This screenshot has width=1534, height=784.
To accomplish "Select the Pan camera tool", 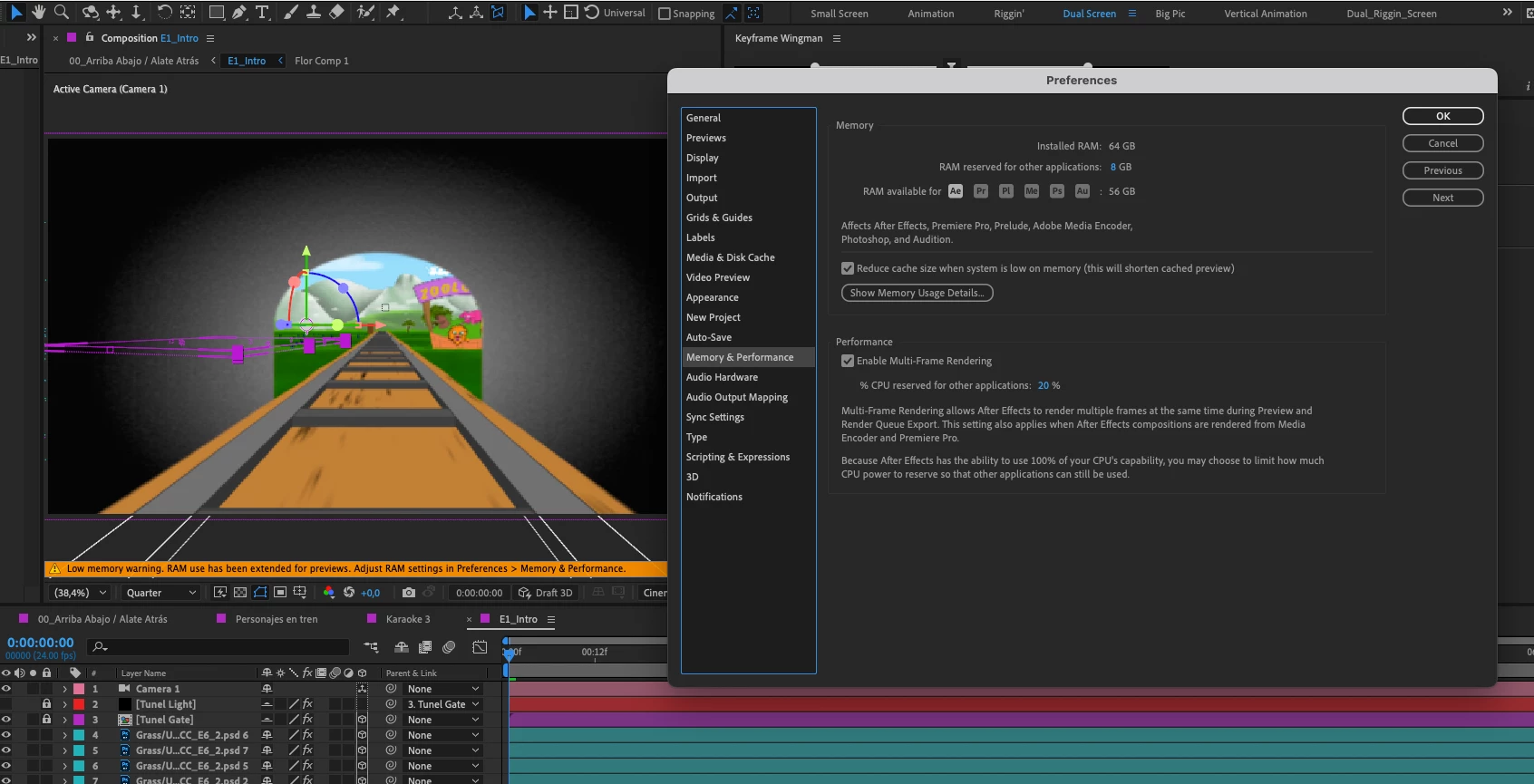I will point(113,12).
